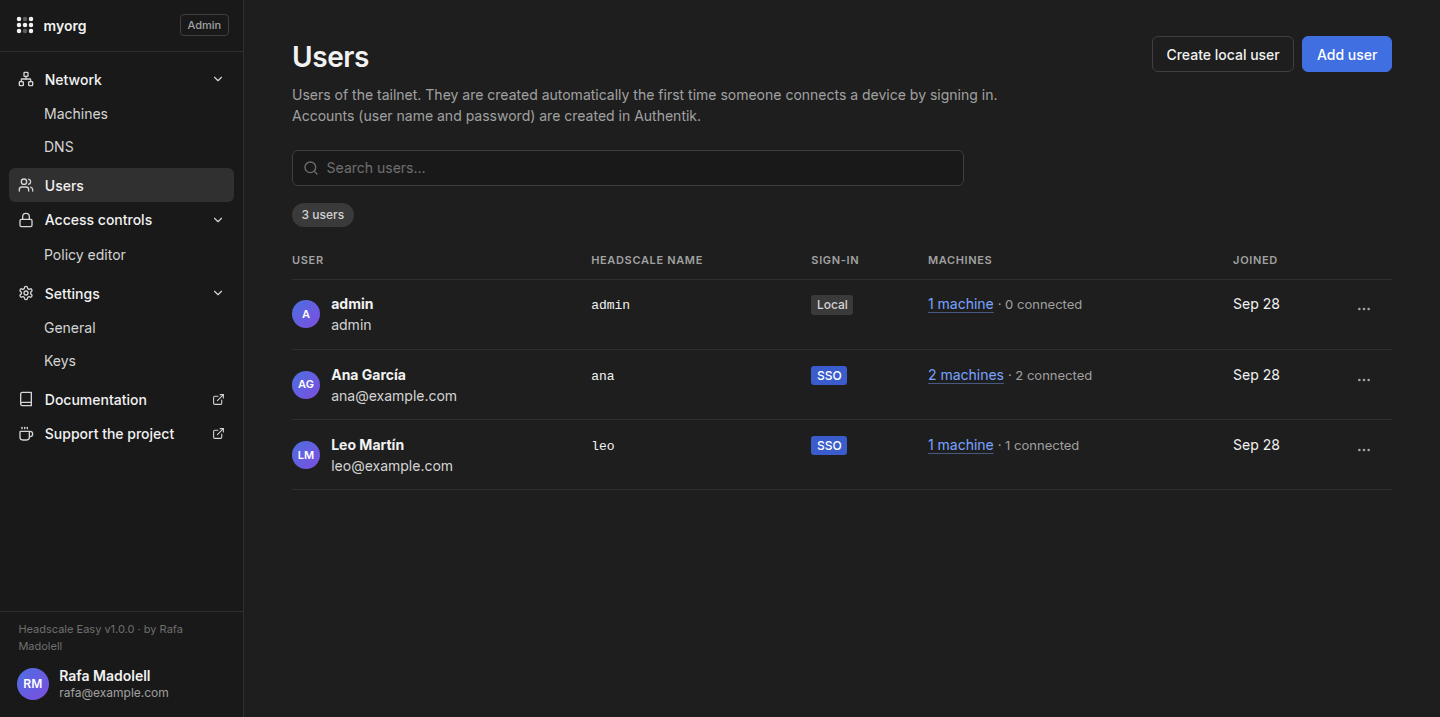
Task: Open the more options menu for Ana García
Action: click(1364, 380)
